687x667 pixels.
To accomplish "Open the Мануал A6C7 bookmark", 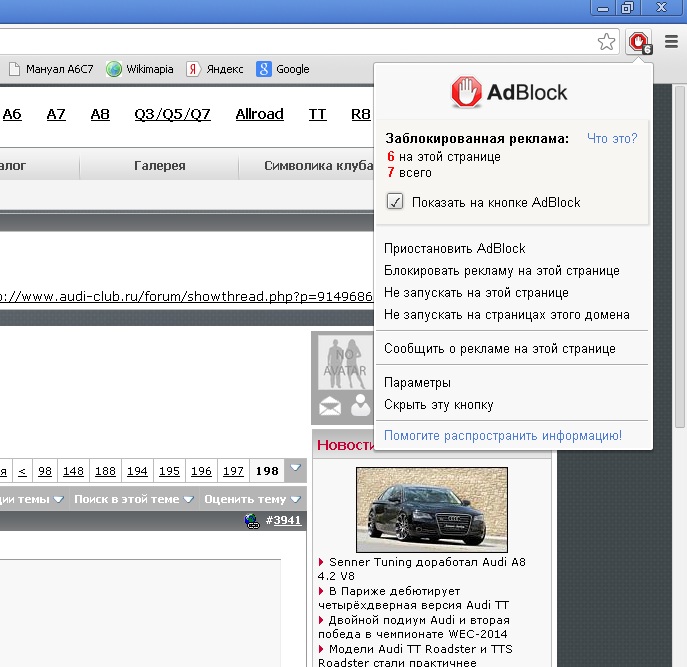I will (51, 69).
